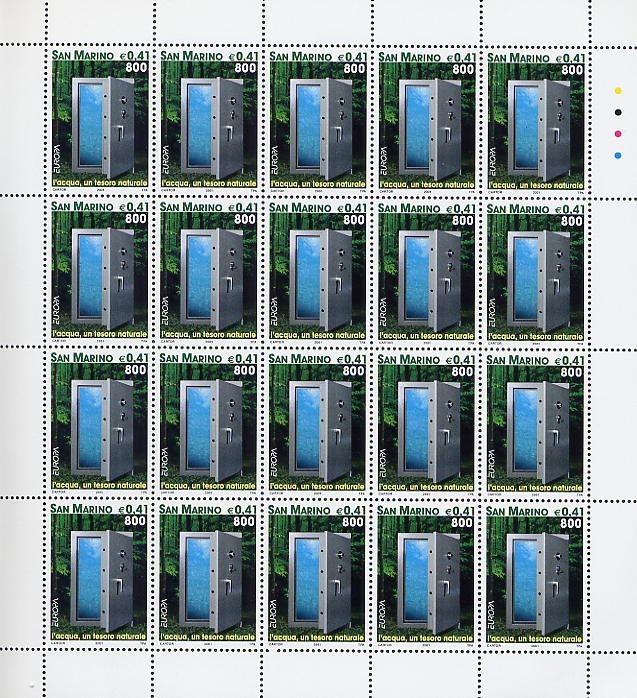Select the stamp in bottom row, fourth column

coord(426,576)
